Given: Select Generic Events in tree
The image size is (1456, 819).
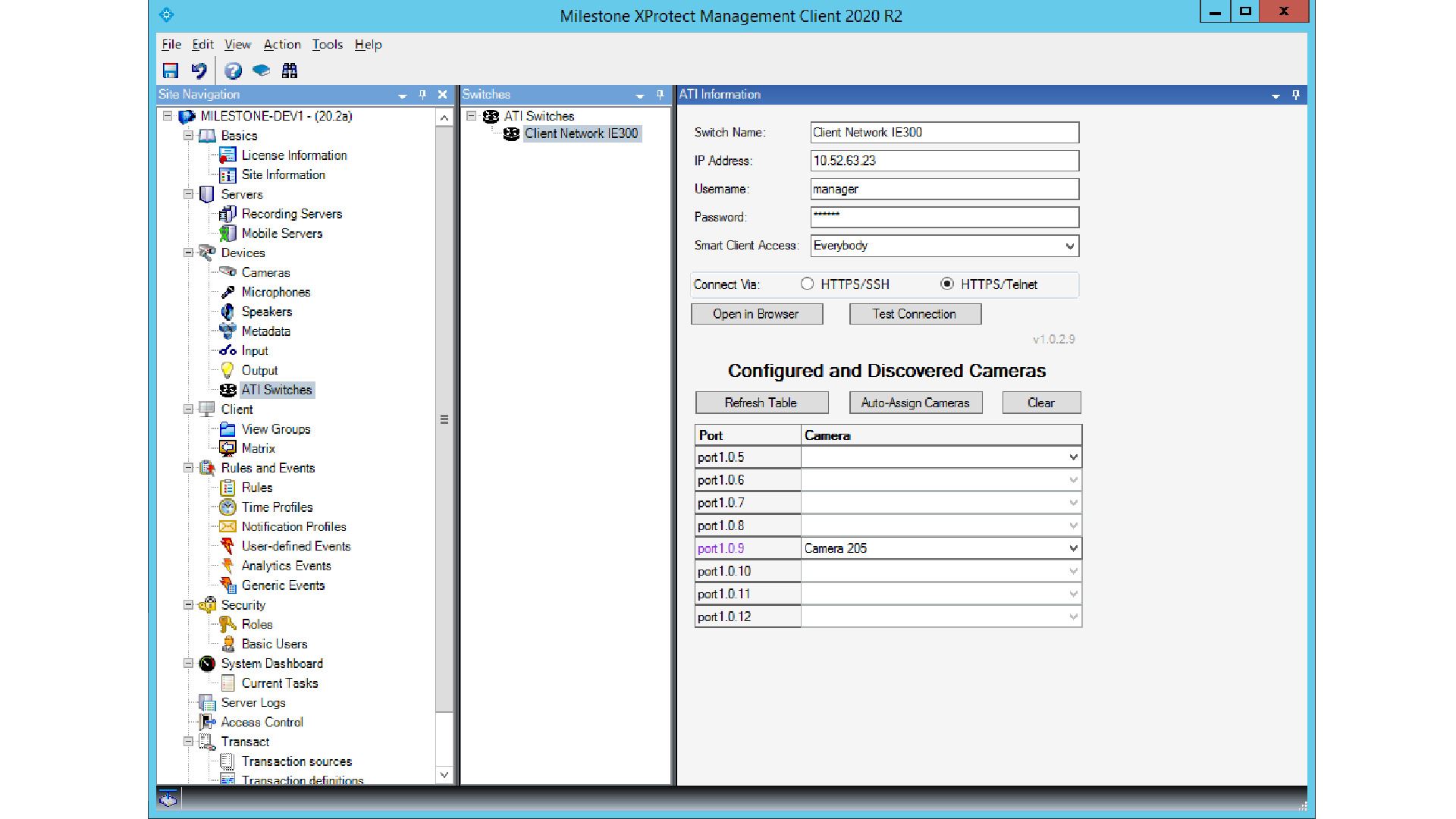Looking at the screenshot, I should (x=283, y=585).
